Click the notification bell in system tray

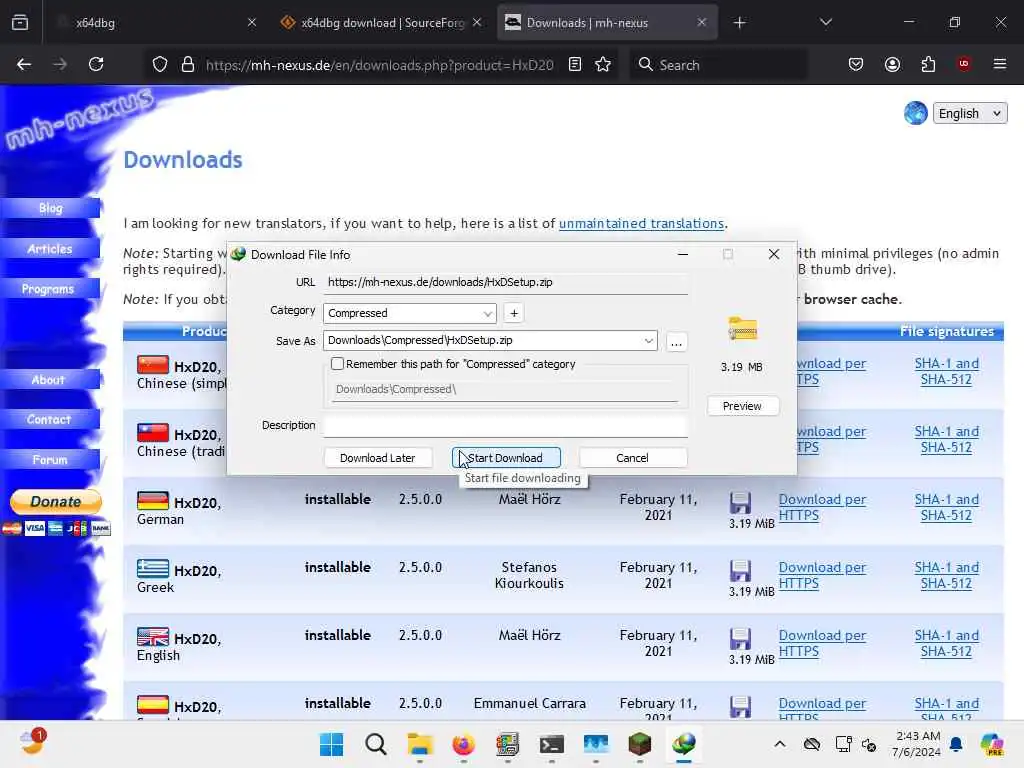tap(956, 744)
